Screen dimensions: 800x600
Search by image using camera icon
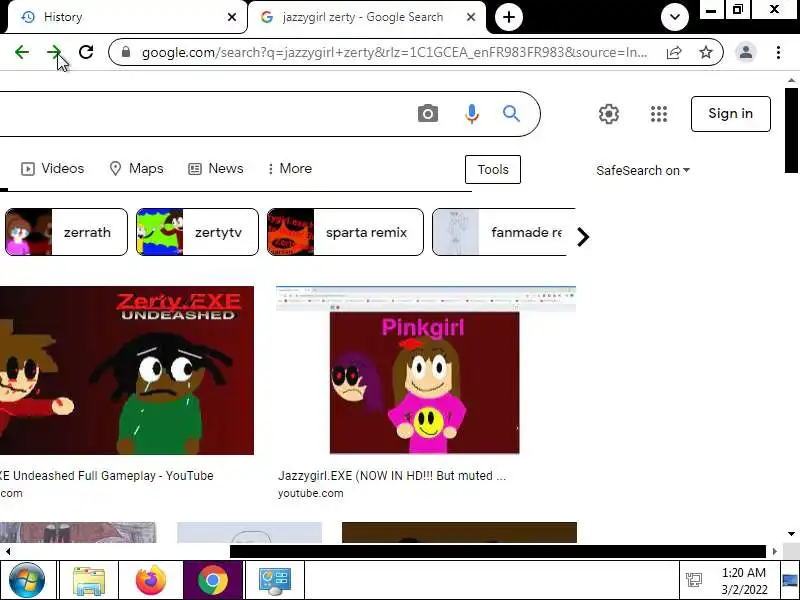[x=428, y=113]
